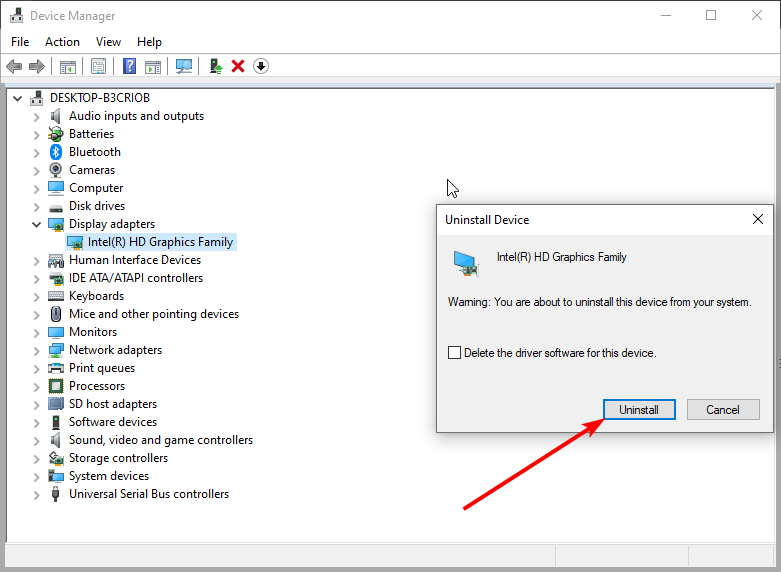Open the View menu
This screenshot has width=781, height=572.
click(x=108, y=42)
